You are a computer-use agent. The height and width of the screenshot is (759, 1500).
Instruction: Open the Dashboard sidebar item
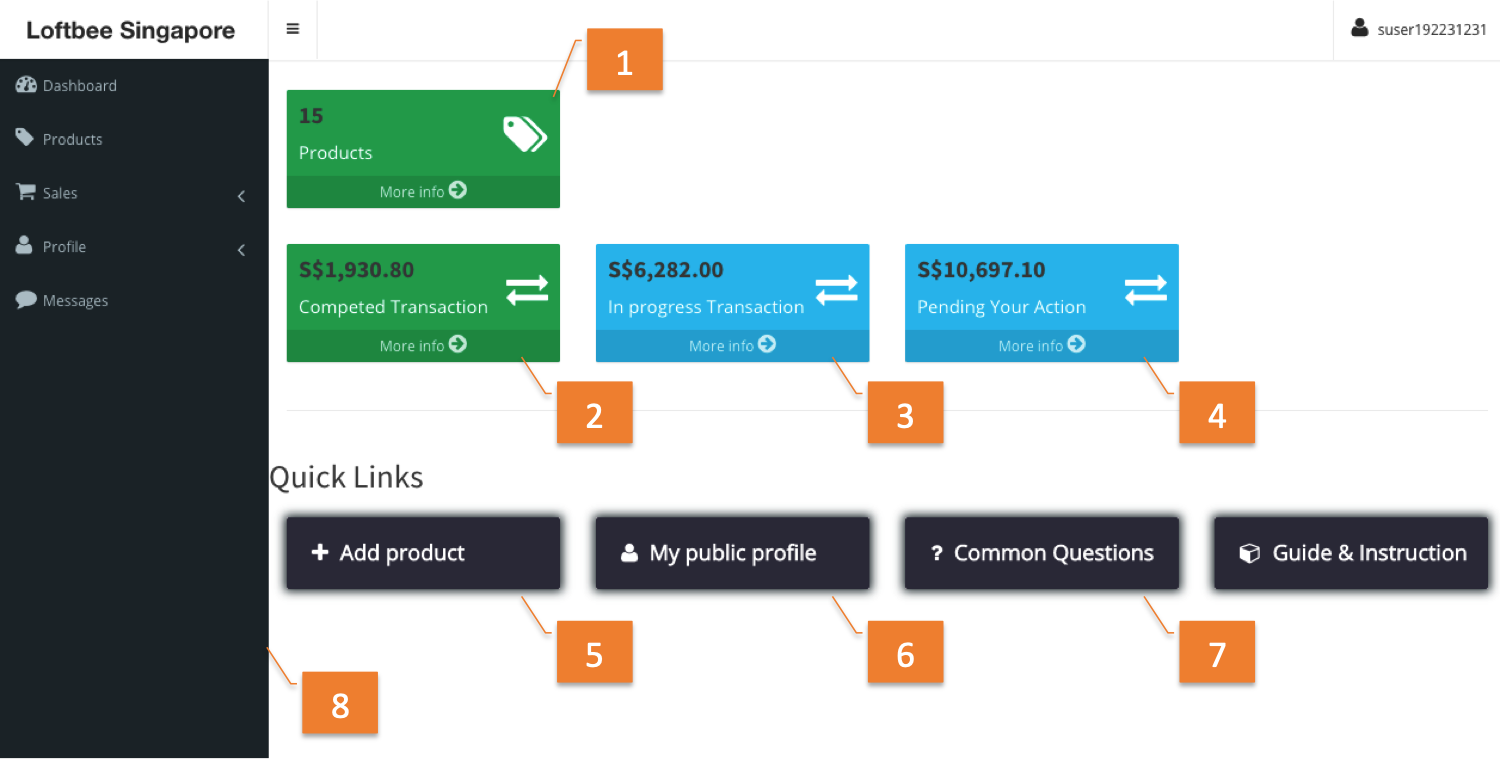pos(79,86)
